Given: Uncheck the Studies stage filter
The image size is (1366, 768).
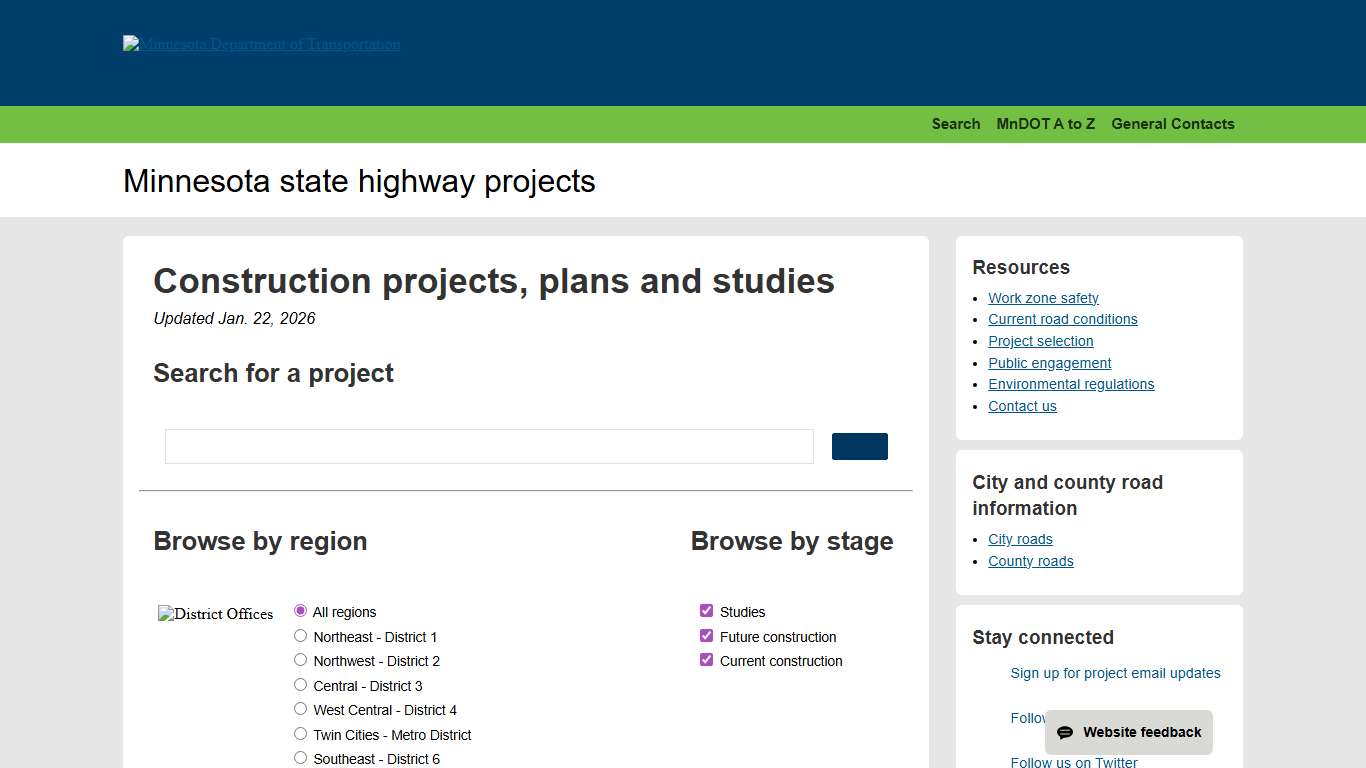Looking at the screenshot, I should (706, 610).
